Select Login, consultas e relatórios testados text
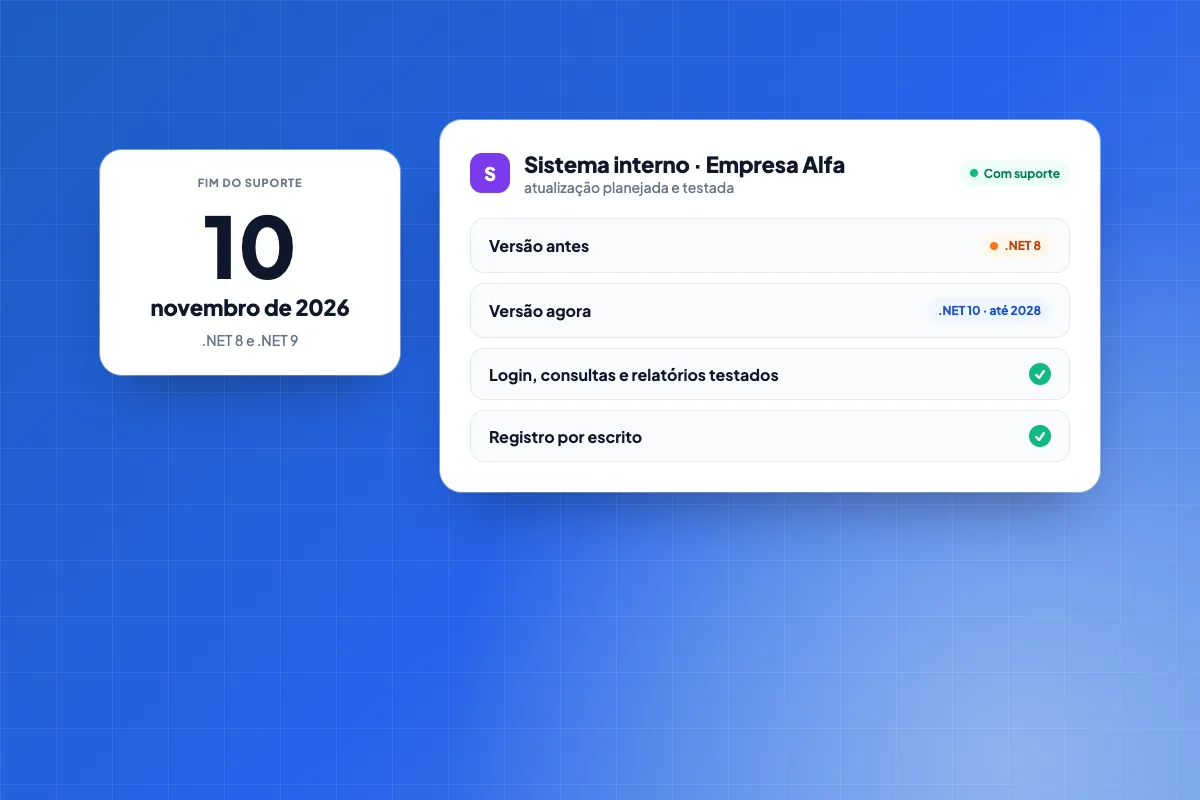 (x=634, y=375)
